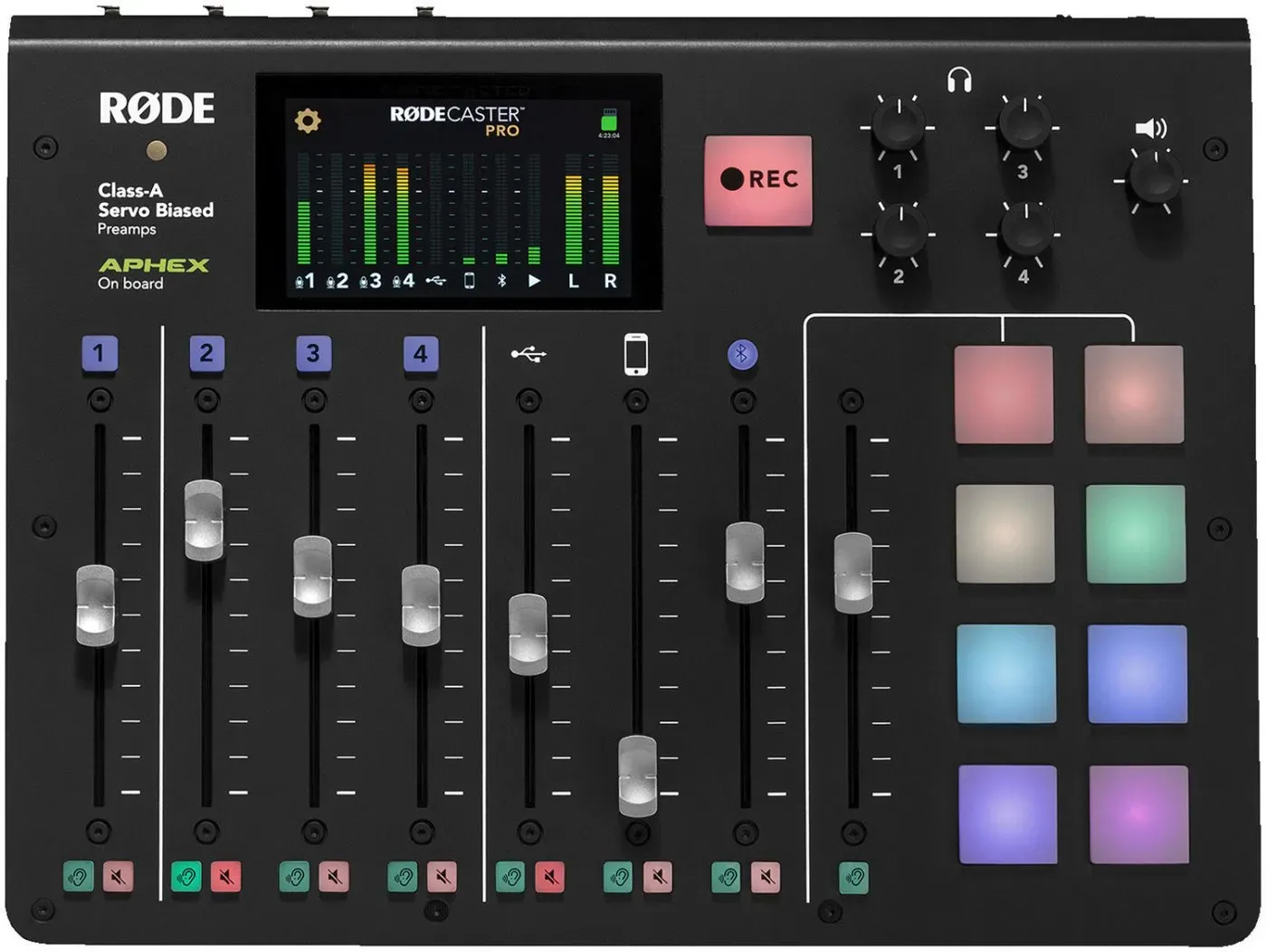Viewport: 1267px width, 952px height.
Task: Solo the smartphone channel using its ear button
Action: coord(618,876)
